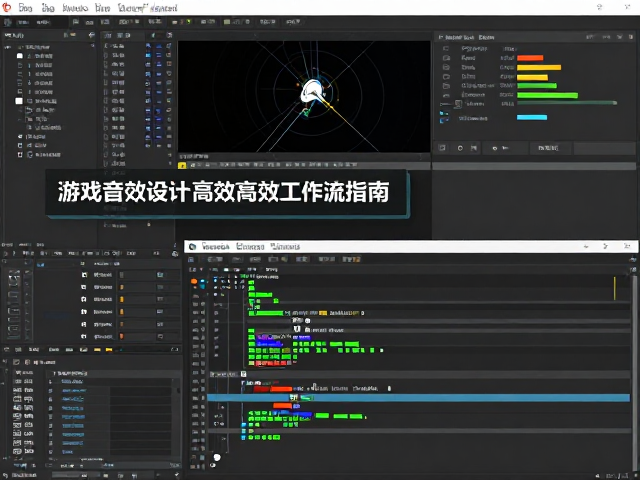Screen dimensions: 640x480
Task: Select the white listener object in the viewport
Action: click(312, 91)
